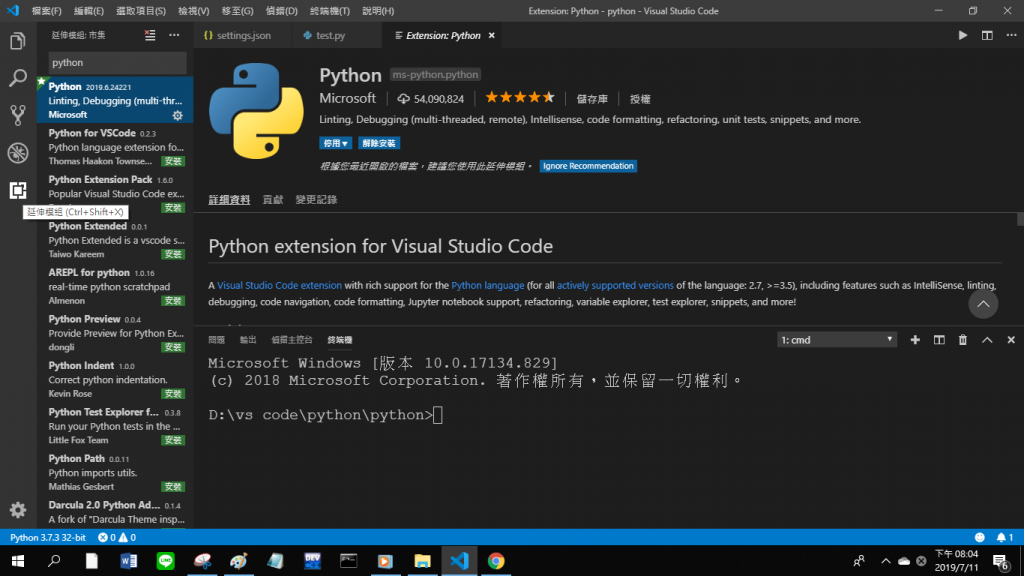The image size is (1024, 576).
Task: Open the disable (停用) dropdown button
Action: pos(336,143)
